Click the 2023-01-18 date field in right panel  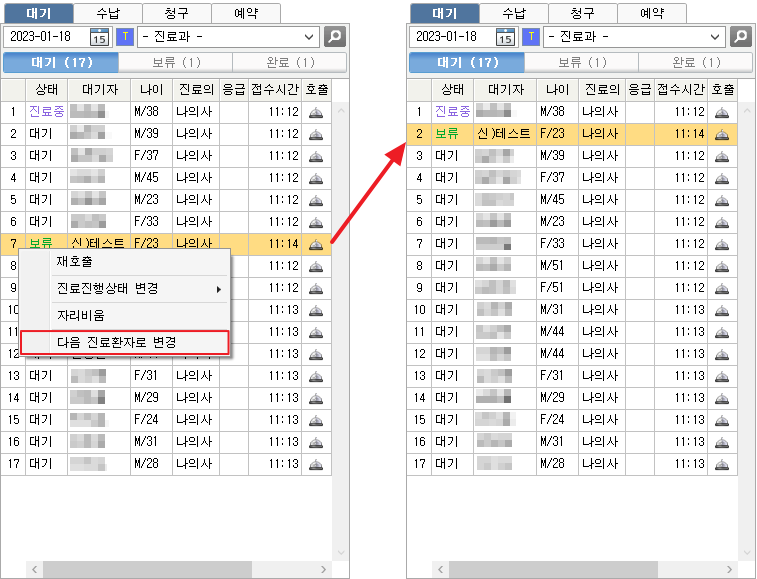pyautogui.click(x=448, y=37)
